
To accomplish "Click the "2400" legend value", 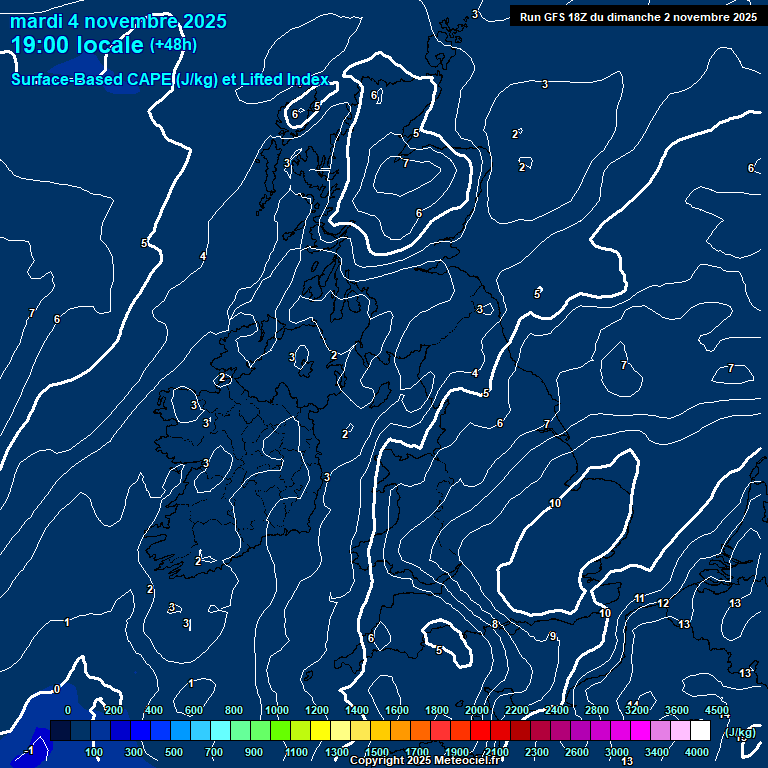I will coord(557,710).
